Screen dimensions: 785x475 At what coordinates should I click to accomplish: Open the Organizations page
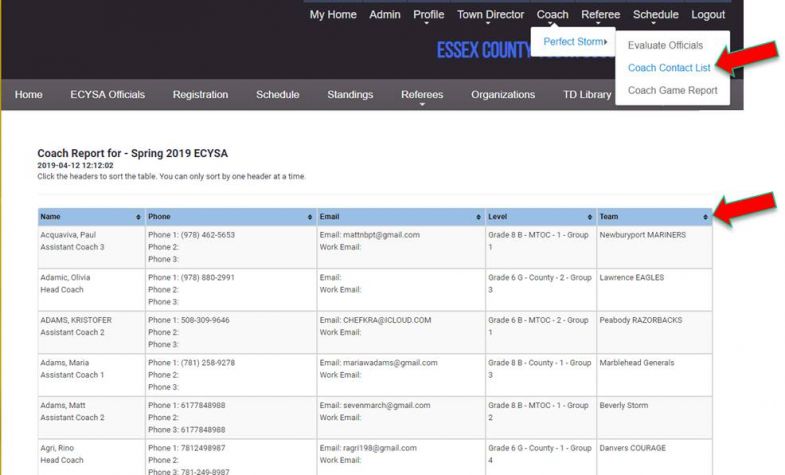click(x=503, y=94)
